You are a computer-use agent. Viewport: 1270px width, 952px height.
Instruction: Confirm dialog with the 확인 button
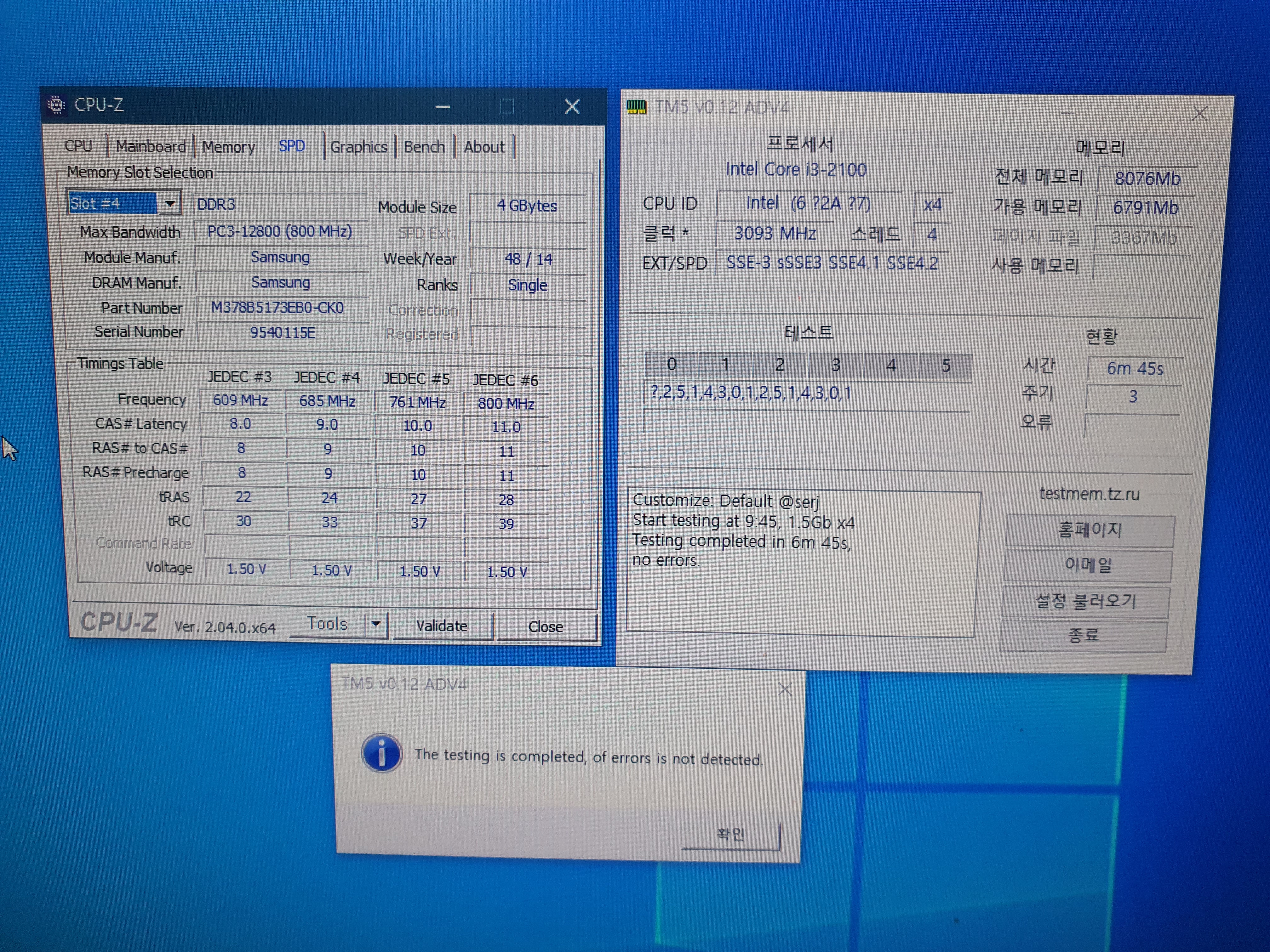[x=730, y=834]
